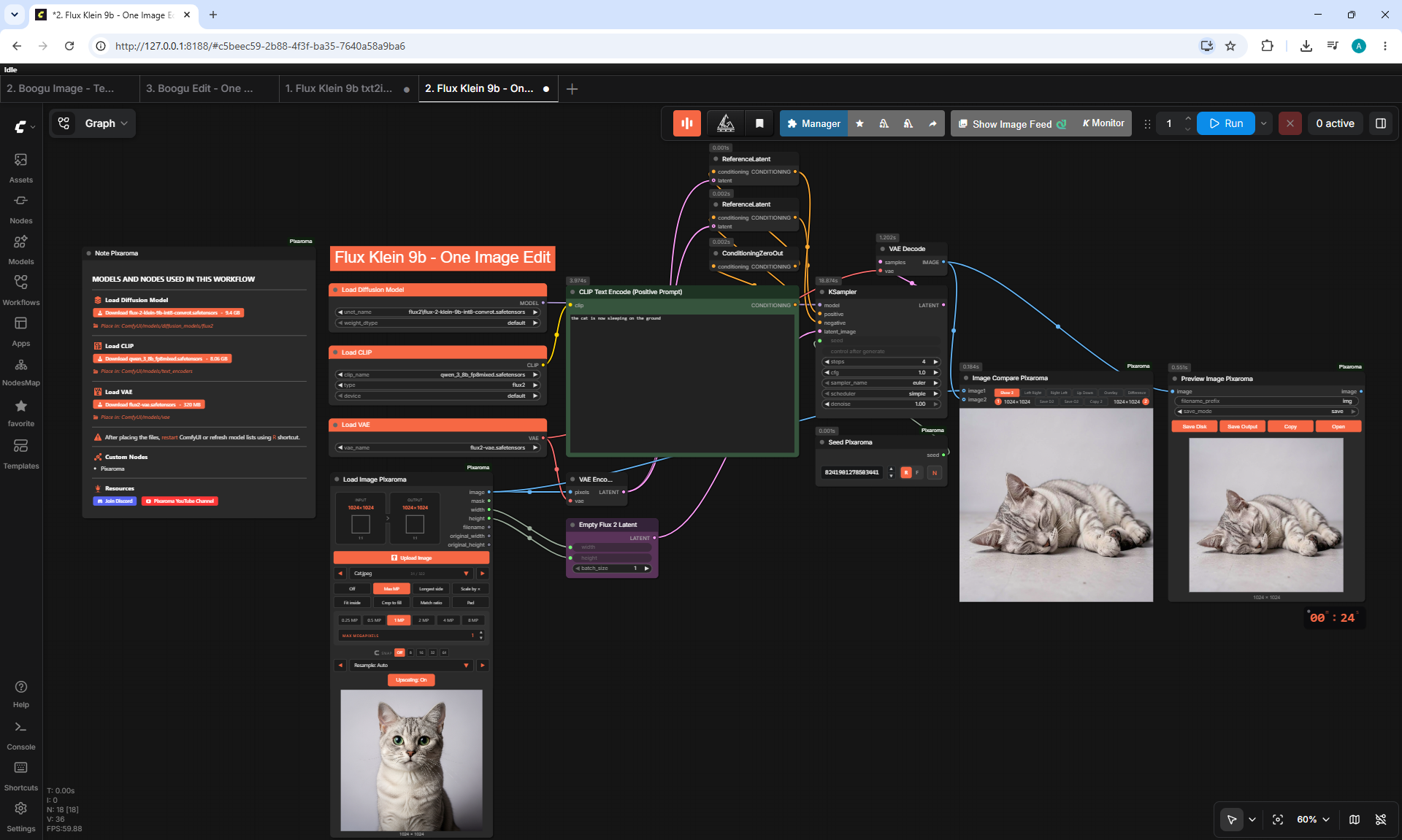Enable the R seed mode button
Viewport: 1402px width, 840px height.
pos(906,473)
